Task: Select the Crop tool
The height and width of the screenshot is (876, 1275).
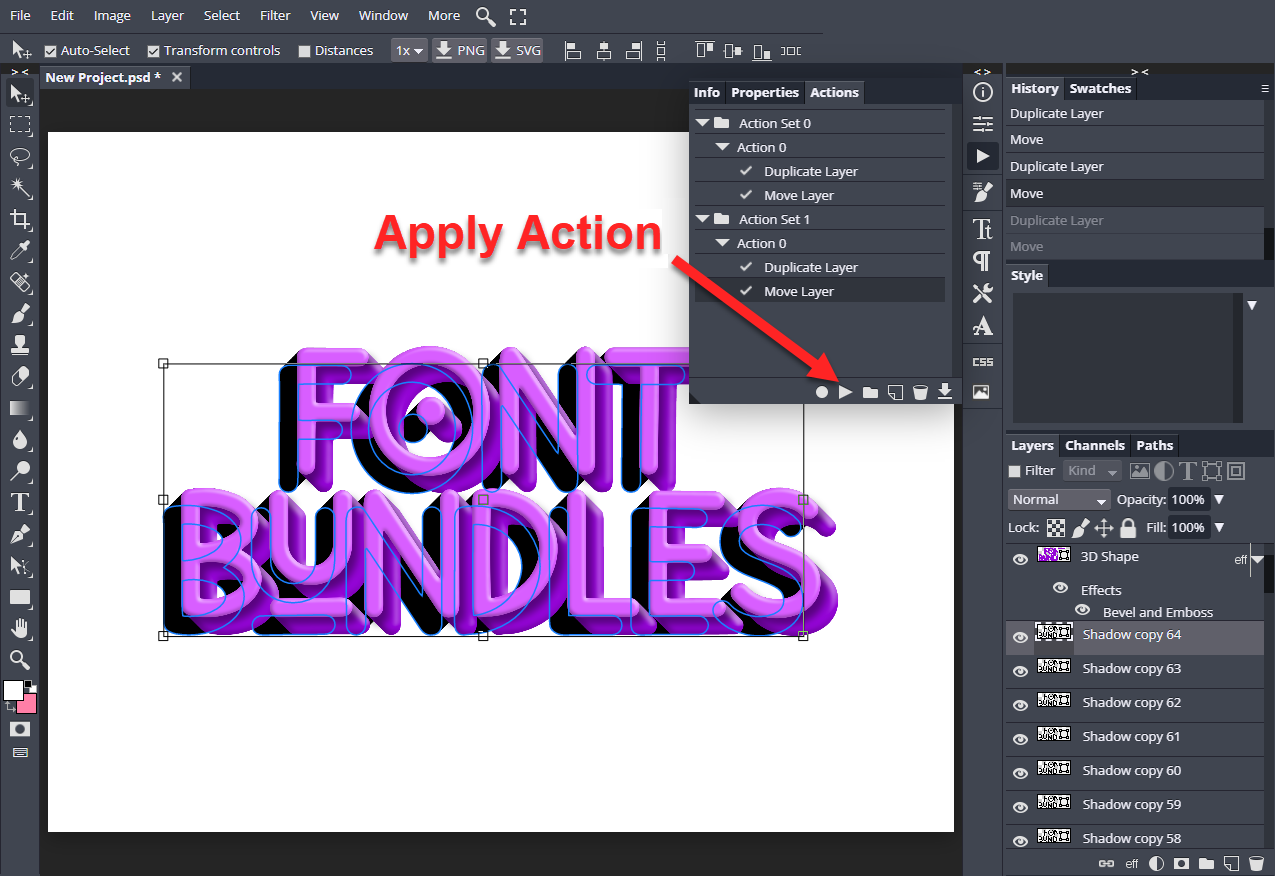Action: tap(20, 220)
